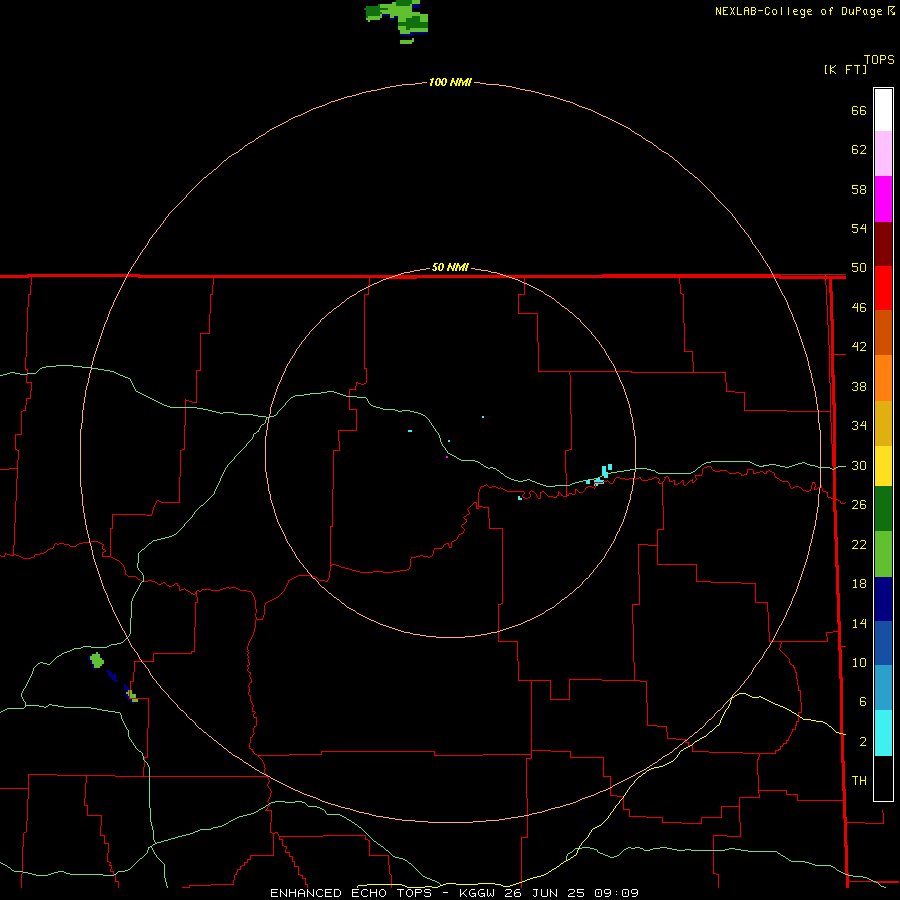Click the medium blue legend swatch
This screenshot has height=900, width=900.
pos(883,643)
